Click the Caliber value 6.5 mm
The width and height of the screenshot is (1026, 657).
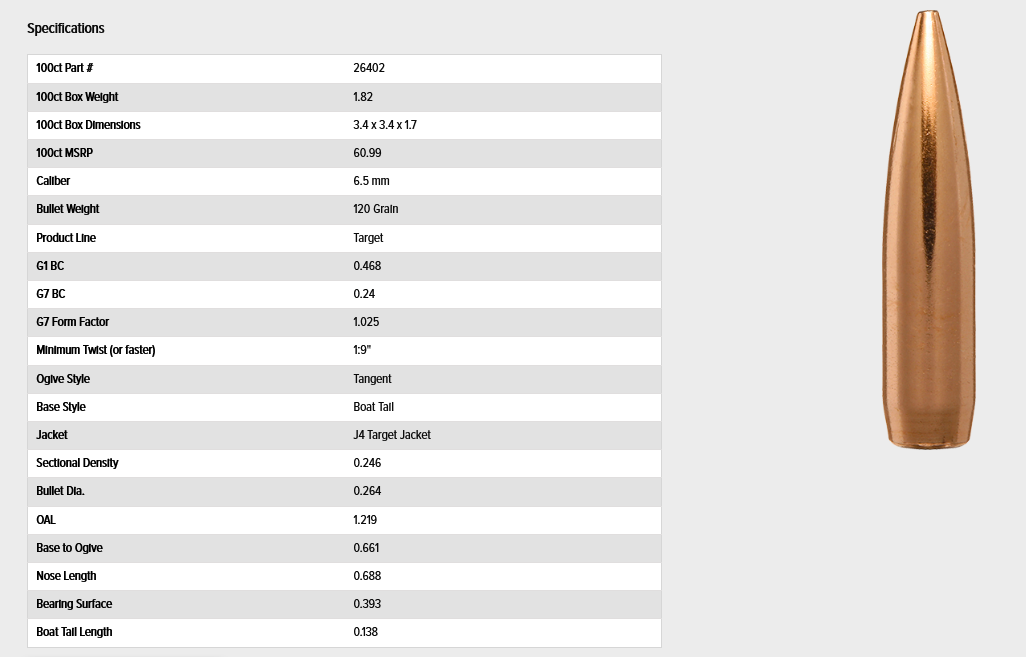[x=371, y=181]
